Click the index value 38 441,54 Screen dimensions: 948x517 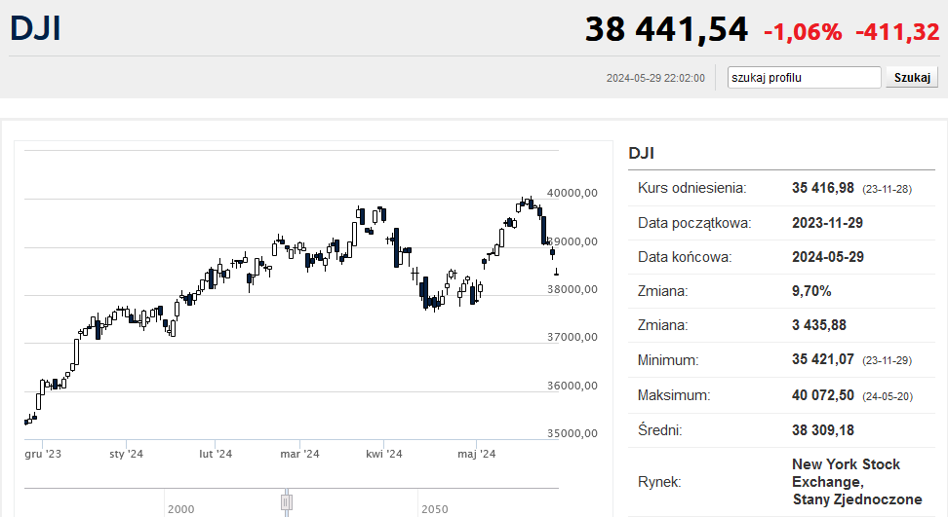pyautogui.click(x=666, y=30)
